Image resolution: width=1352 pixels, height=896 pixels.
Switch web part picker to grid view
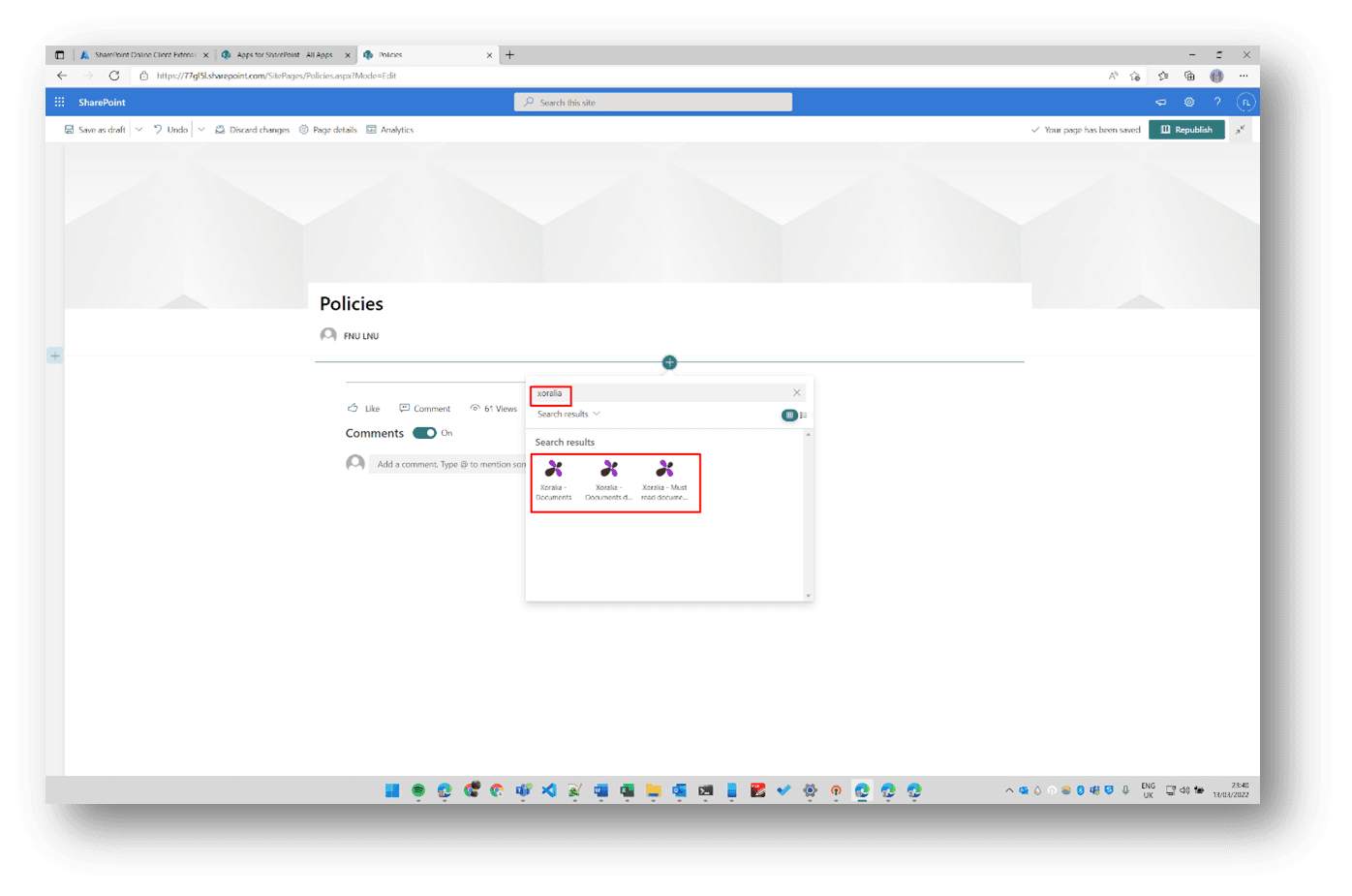coord(789,416)
